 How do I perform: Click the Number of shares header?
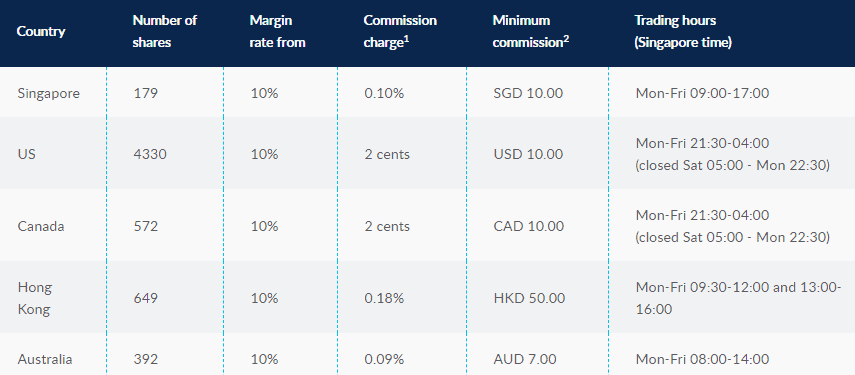tap(165, 32)
